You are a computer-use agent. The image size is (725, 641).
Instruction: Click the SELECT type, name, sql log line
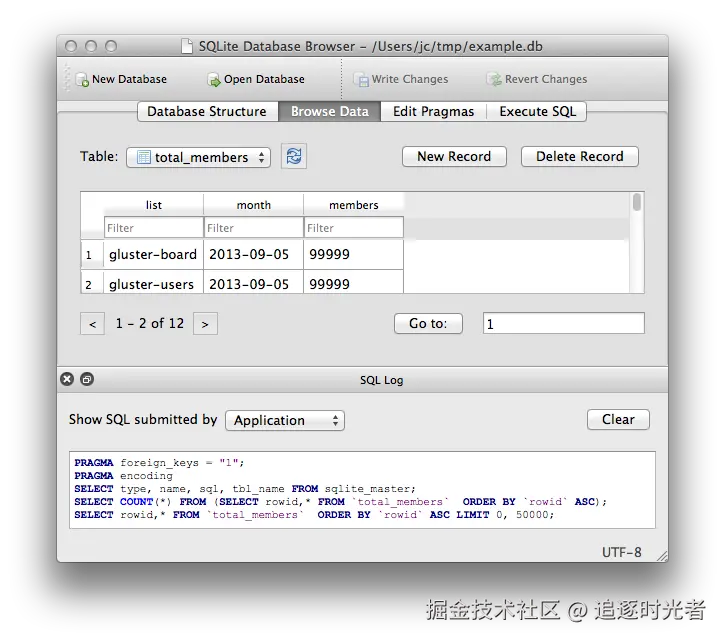[x=245, y=488]
